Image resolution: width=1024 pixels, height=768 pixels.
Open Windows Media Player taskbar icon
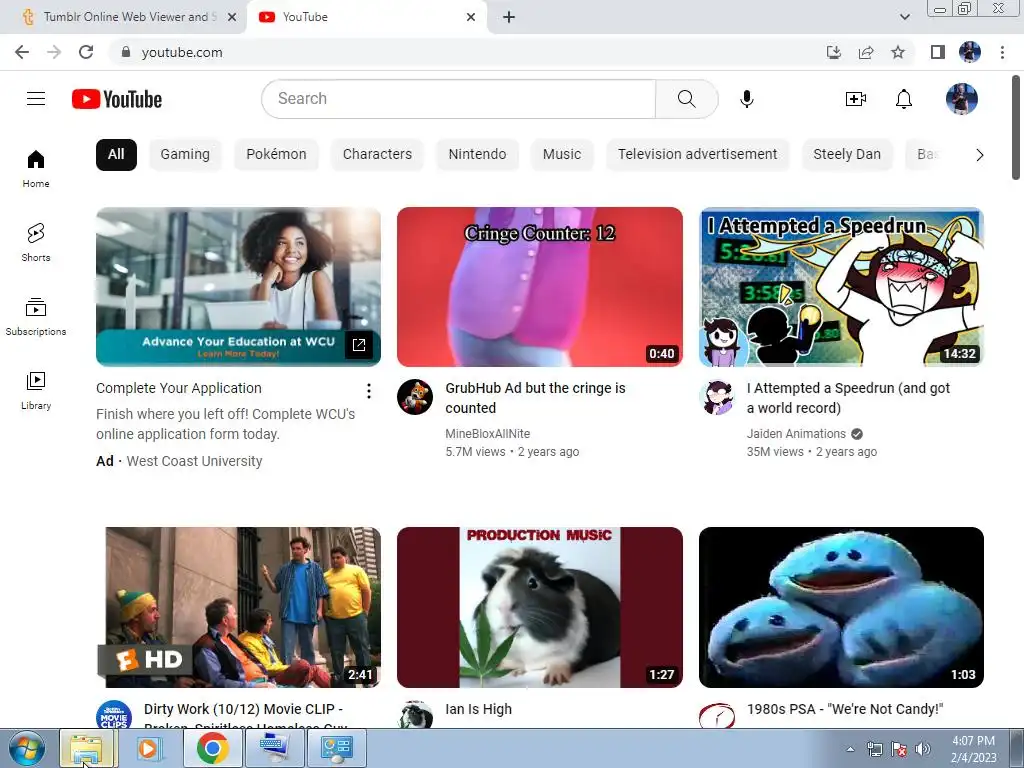[150, 748]
